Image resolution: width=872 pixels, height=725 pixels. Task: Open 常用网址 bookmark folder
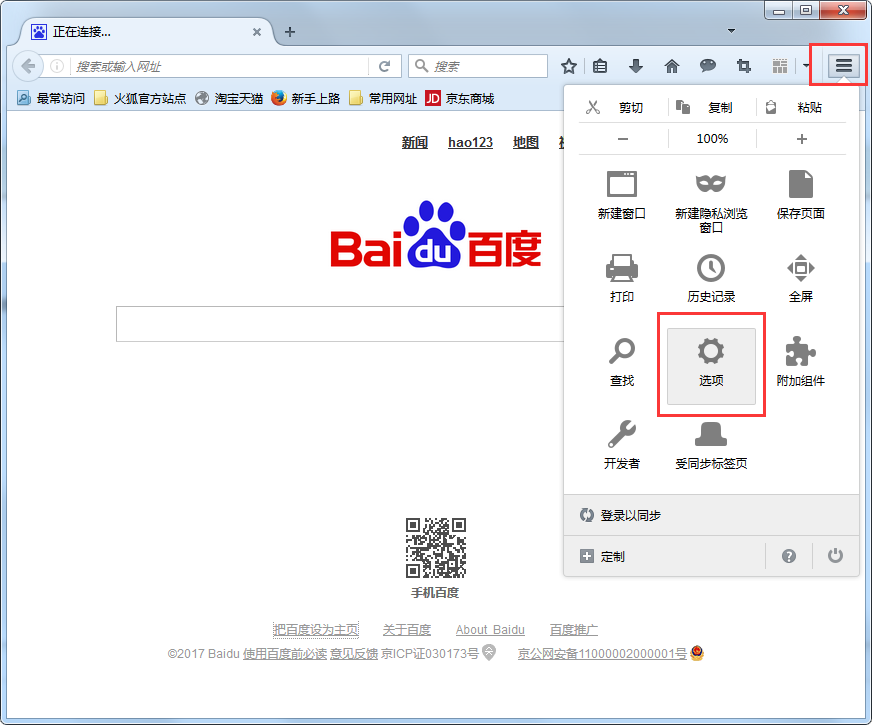[383, 98]
